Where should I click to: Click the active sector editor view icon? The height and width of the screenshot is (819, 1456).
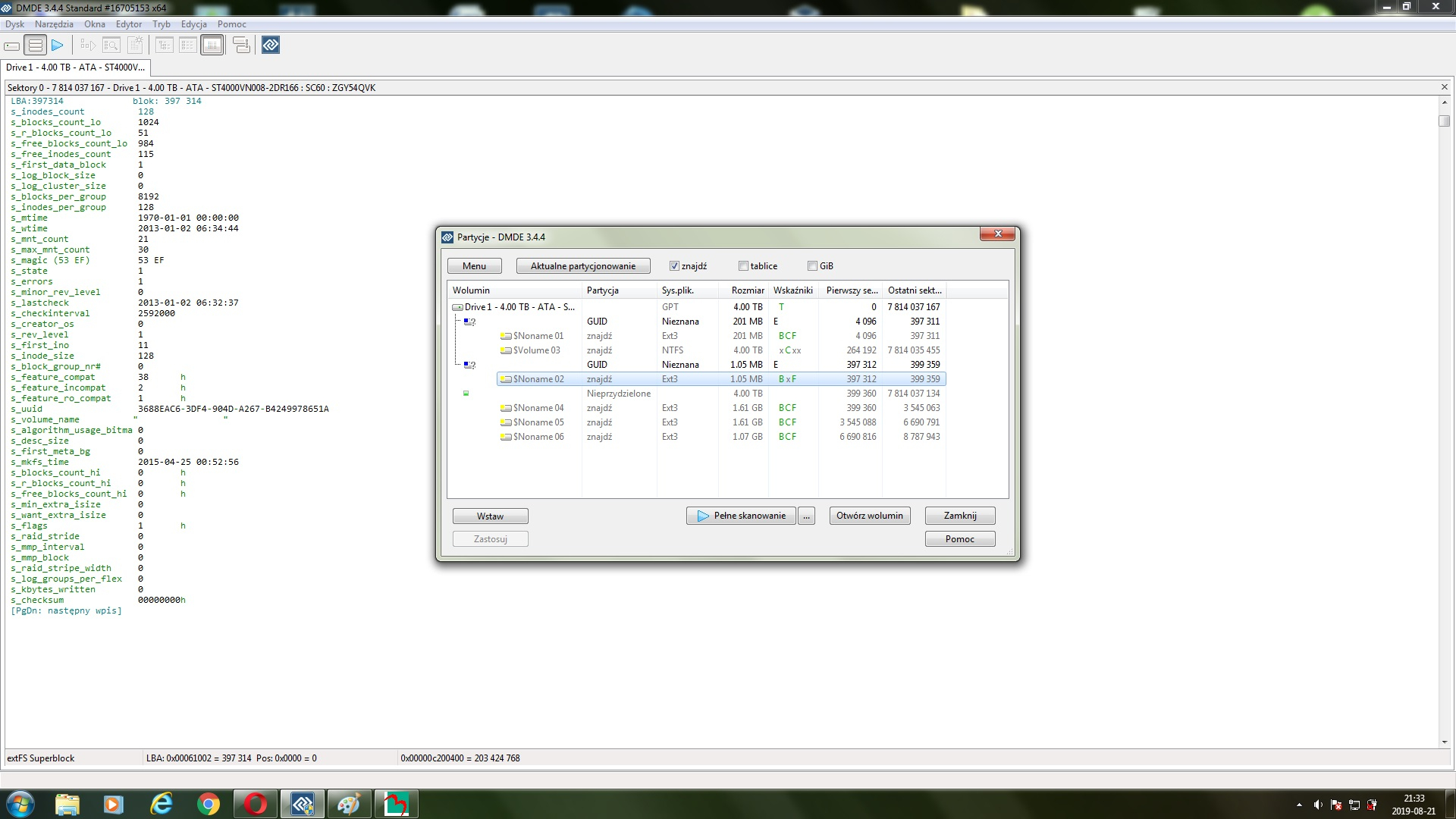212,45
